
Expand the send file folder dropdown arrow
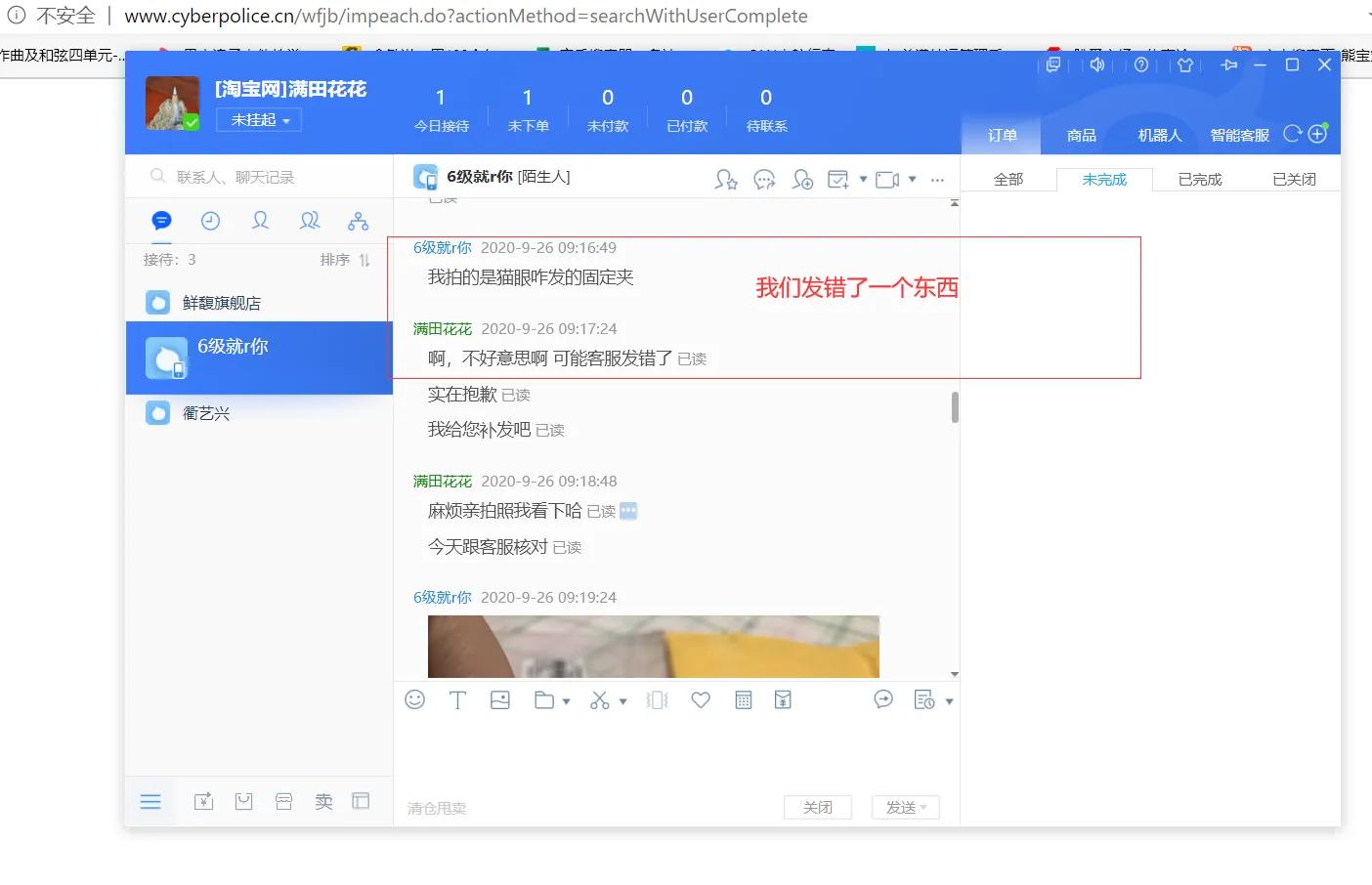tap(565, 699)
